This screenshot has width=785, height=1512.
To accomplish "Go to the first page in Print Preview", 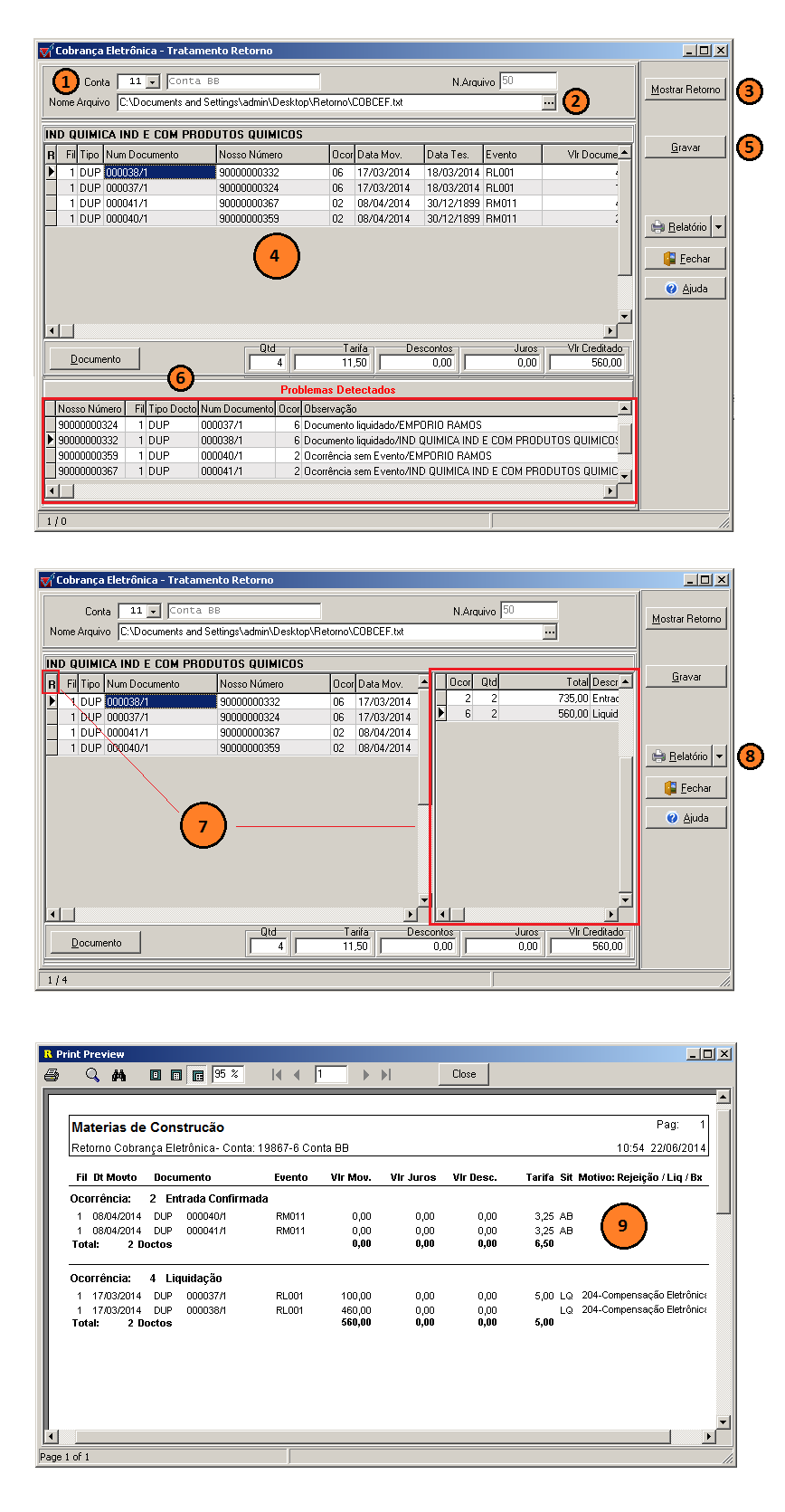I will (x=277, y=1074).
